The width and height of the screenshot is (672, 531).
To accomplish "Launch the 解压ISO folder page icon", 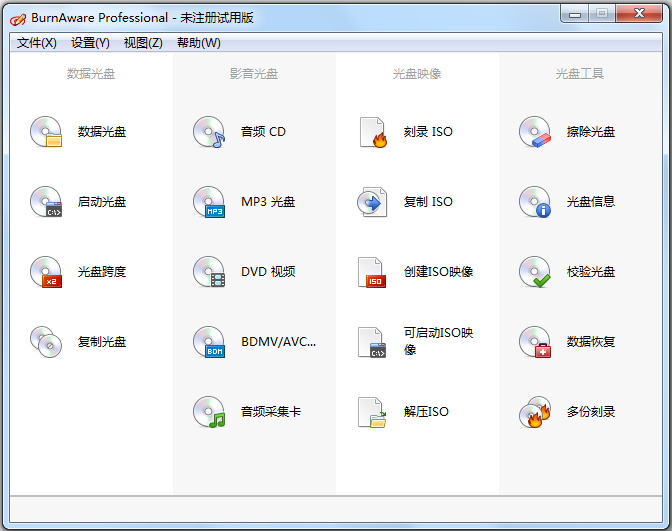I will 372,412.
